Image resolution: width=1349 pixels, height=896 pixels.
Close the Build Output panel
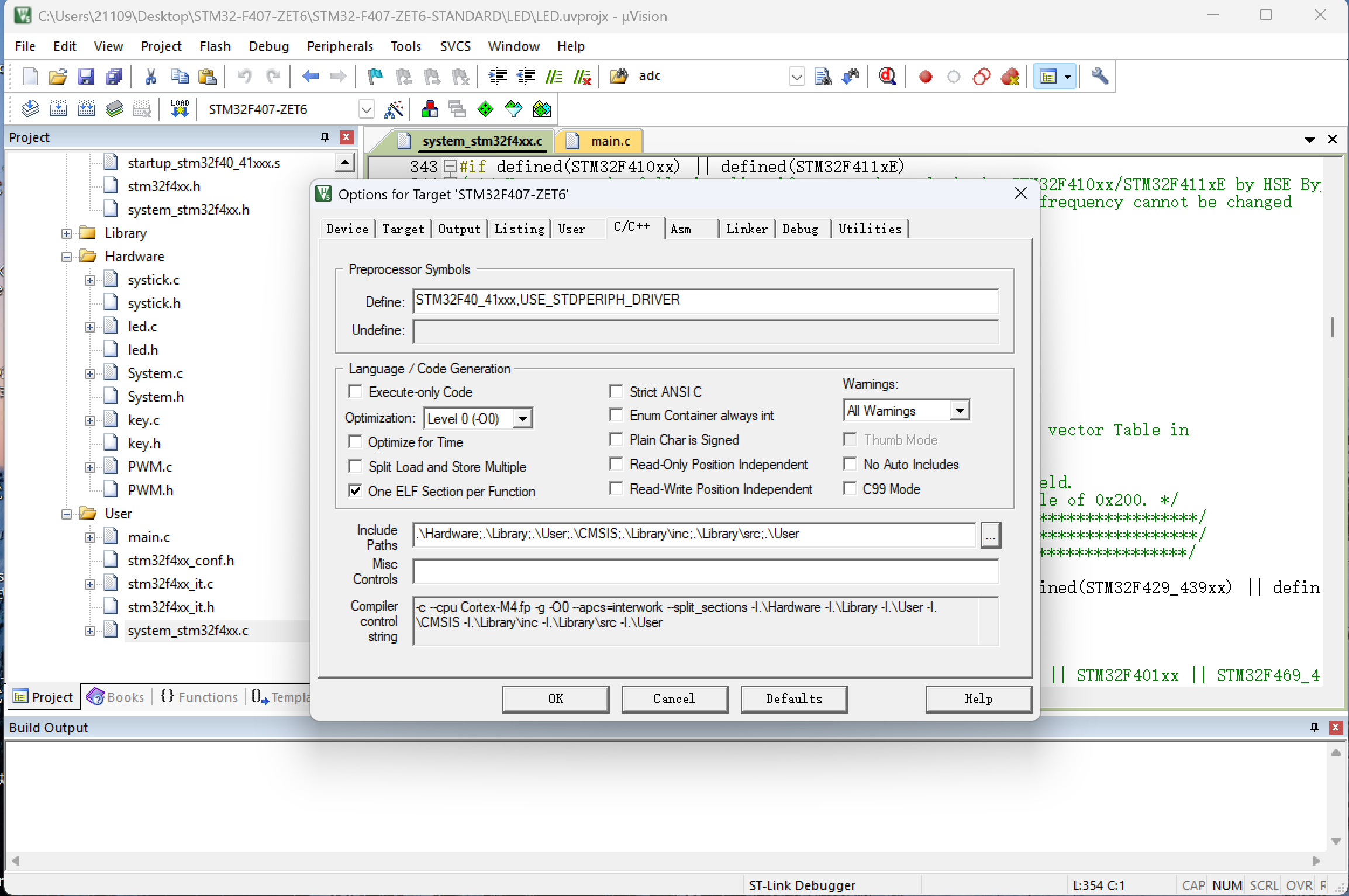(x=1336, y=727)
